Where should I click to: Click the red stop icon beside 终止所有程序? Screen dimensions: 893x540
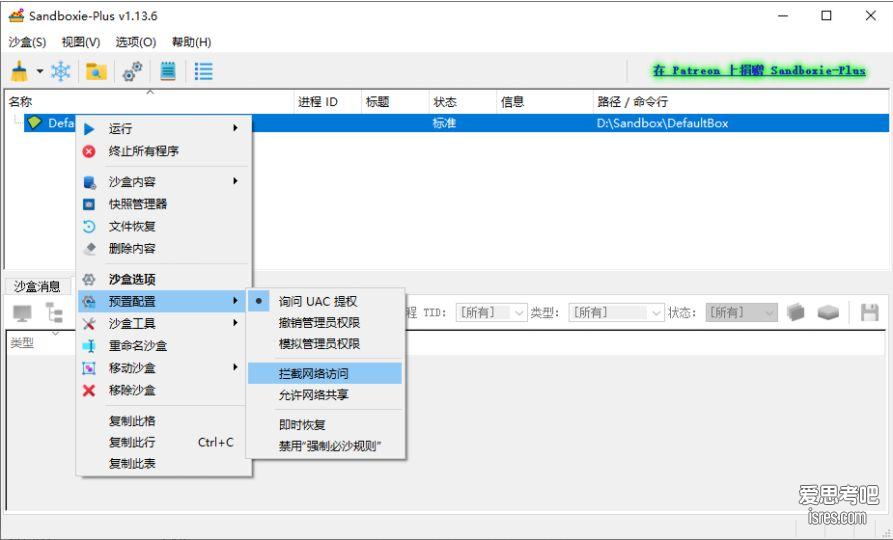89,151
